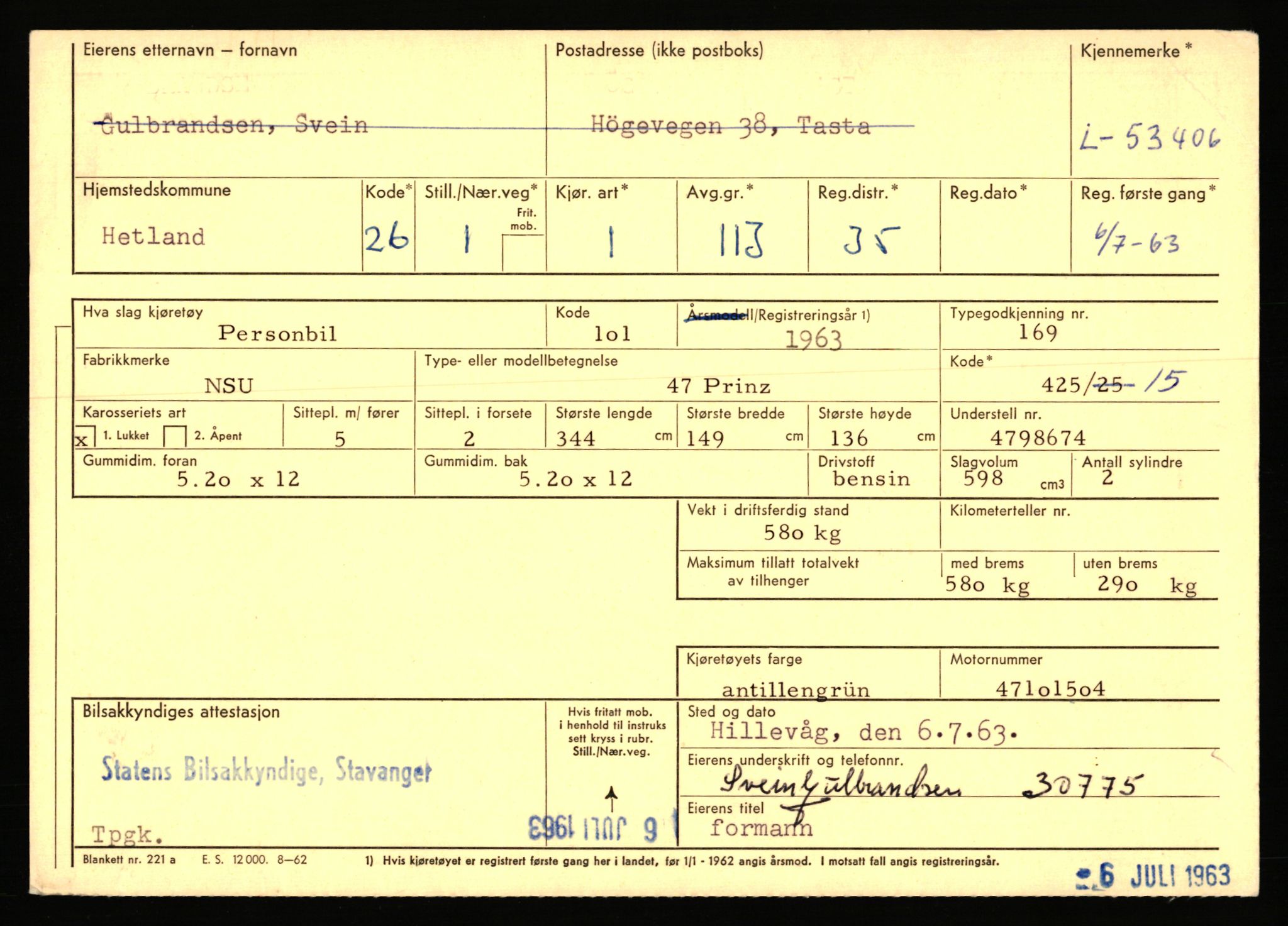This screenshot has height=926, width=1288.
Task: Click the bottom-right '6 JULI 1963' stamp
Action: coord(1153,876)
